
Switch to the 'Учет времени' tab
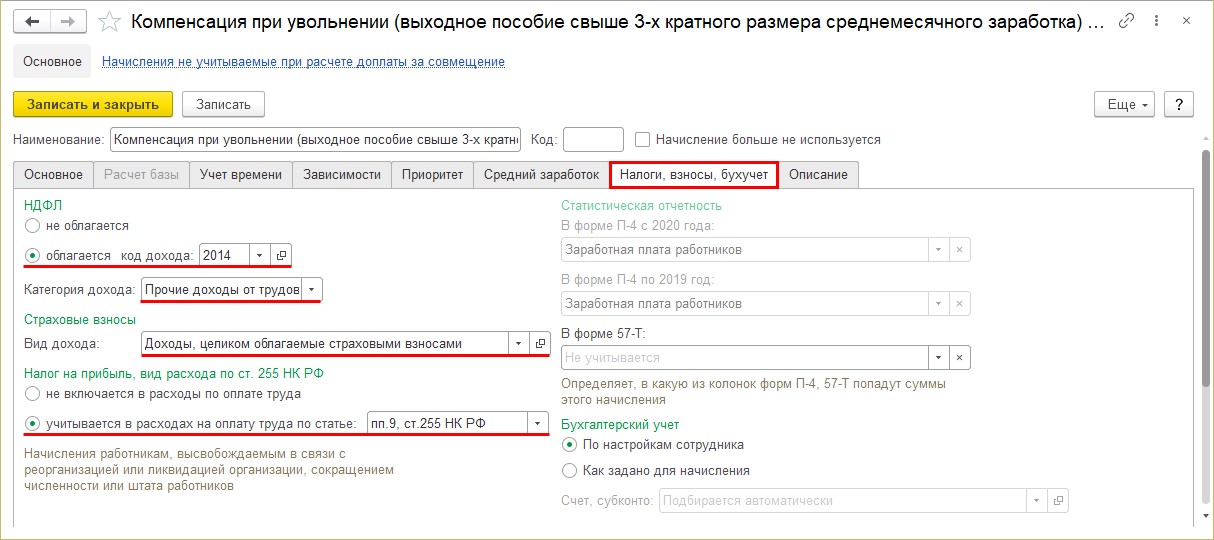click(x=241, y=174)
